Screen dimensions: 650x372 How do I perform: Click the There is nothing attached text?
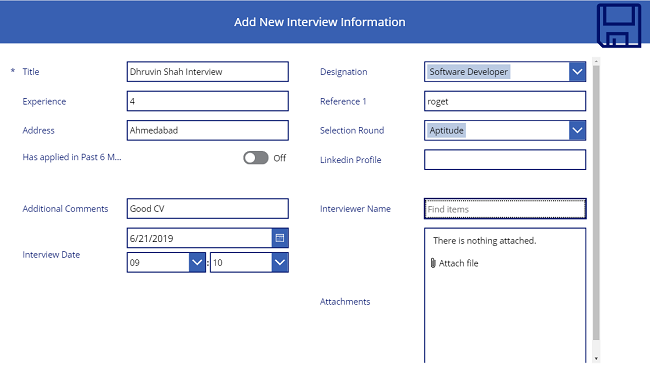click(x=485, y=241)
